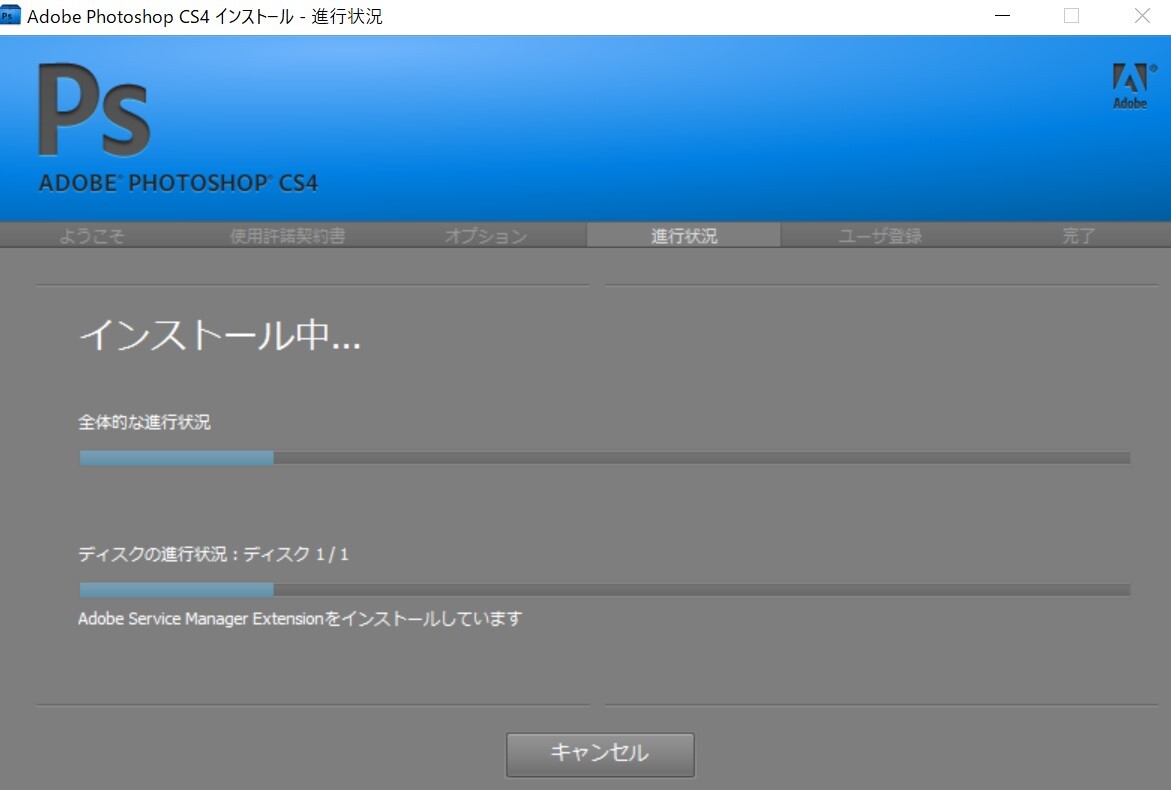The height and width of the screenshot is (790, 1171).
Task: Close the Photoshop CS4 installer window
Action: 1142,16
